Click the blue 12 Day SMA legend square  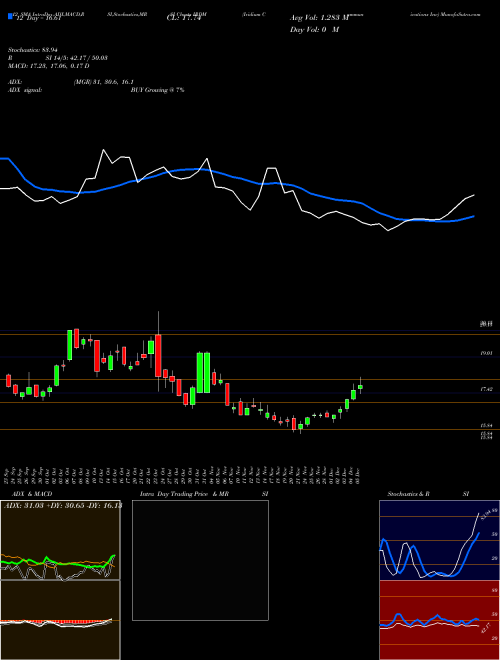pyautogui.click(x=10, y=16)
